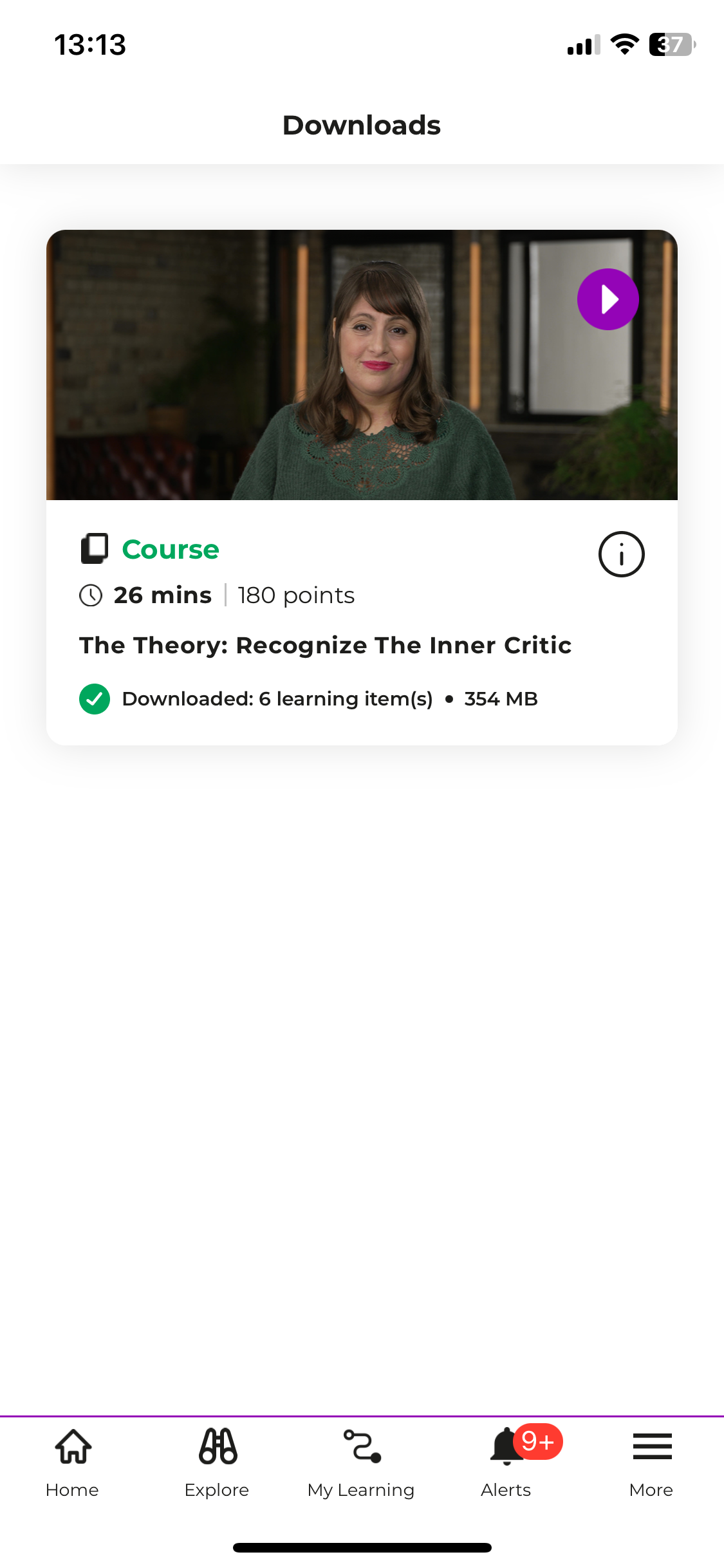Tap the My Learning path icon
The height and width of the screenshot is (1568, 724).
pyautogui.click(x=362, y=1446)
